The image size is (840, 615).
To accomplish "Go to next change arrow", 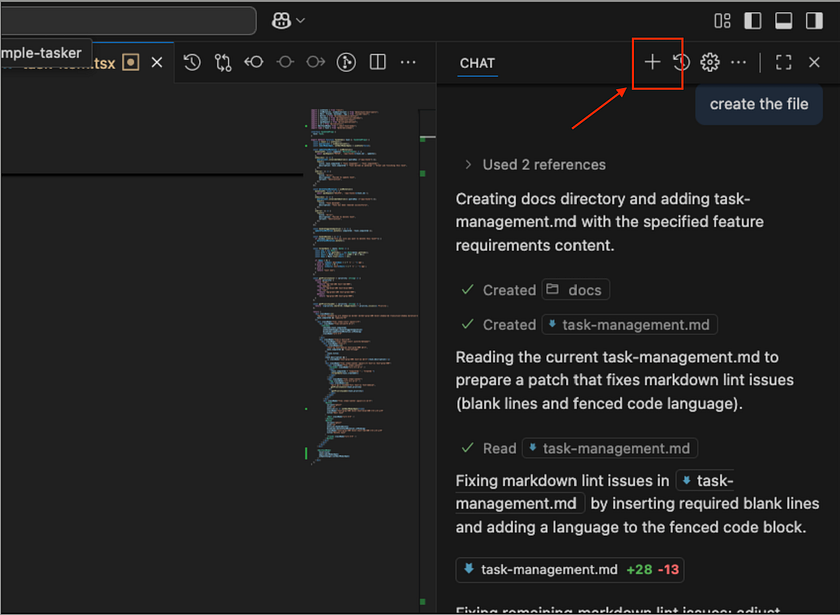I will pos(316,62).
